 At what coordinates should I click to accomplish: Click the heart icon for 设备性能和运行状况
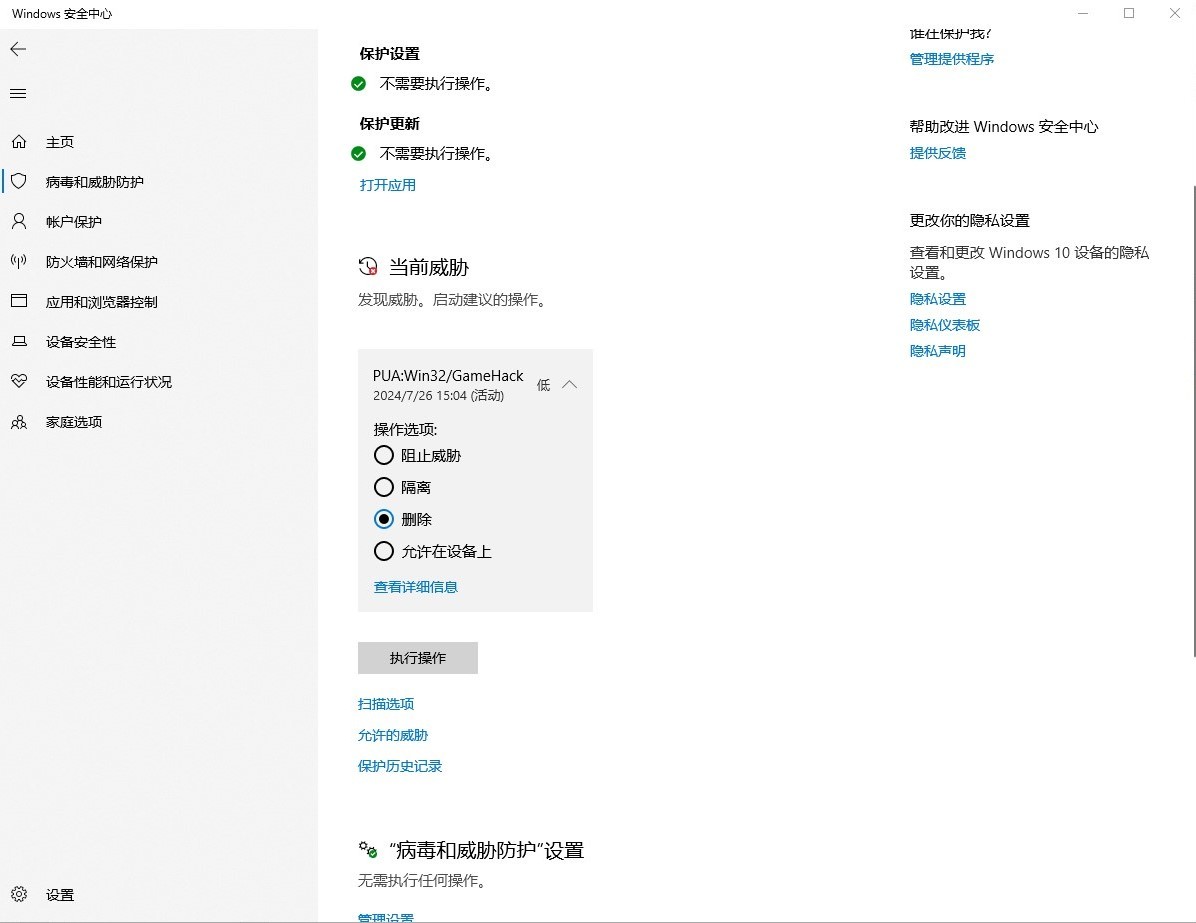coord(19,381)
